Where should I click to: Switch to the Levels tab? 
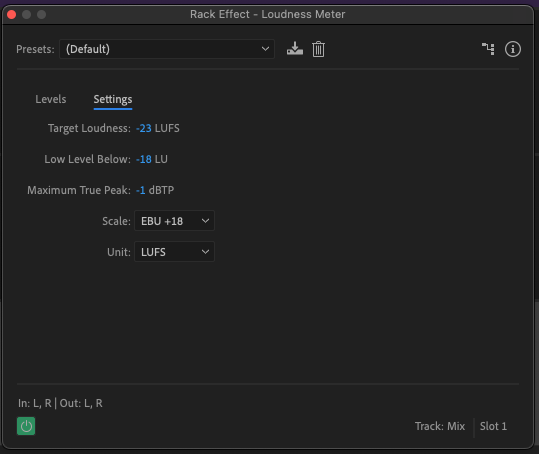(51, 99)
